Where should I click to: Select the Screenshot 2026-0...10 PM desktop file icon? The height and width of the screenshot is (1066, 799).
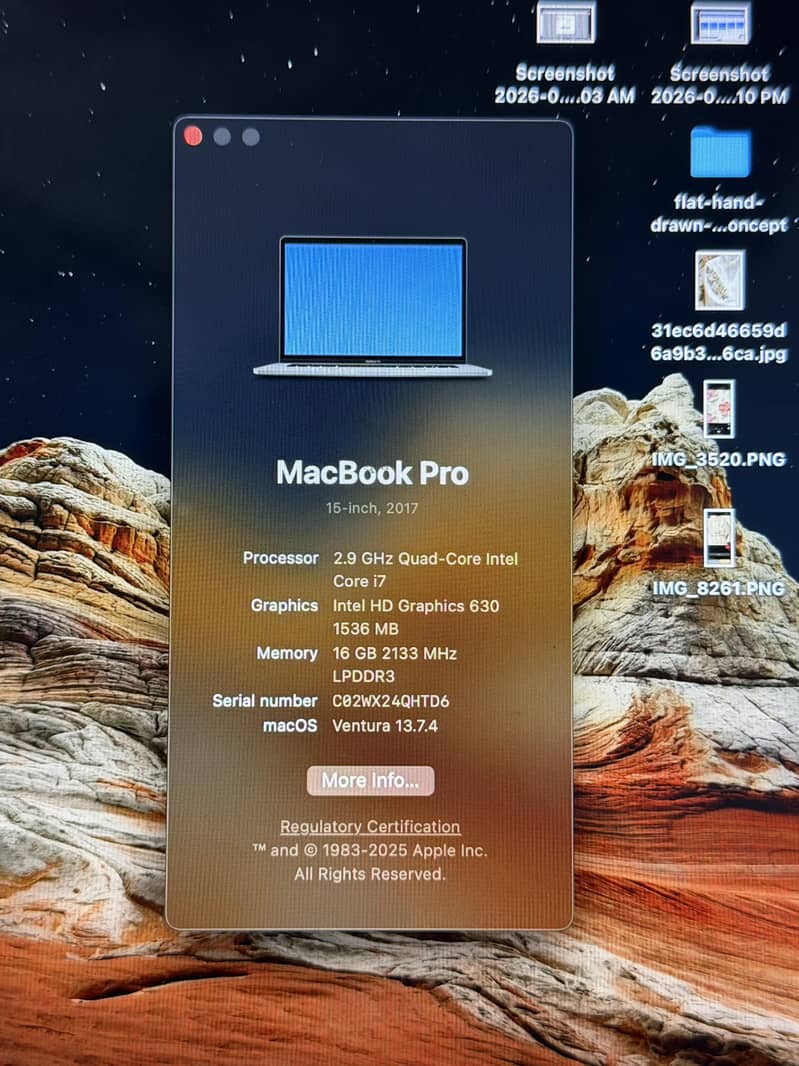coord(720,22)
